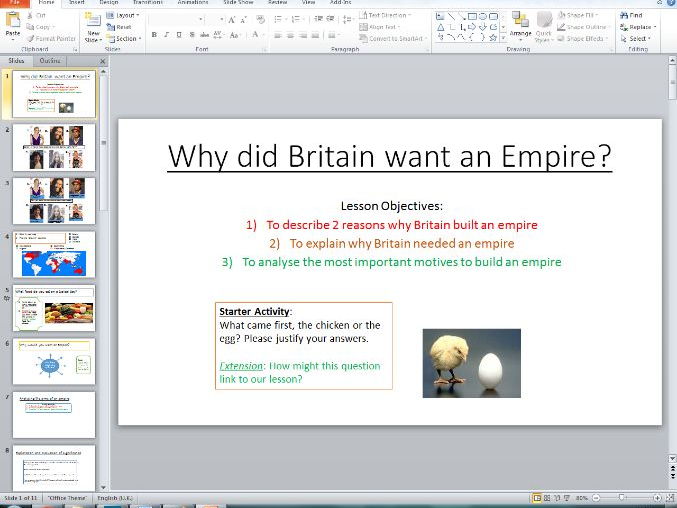Click the Arrange objects icon

520,20
